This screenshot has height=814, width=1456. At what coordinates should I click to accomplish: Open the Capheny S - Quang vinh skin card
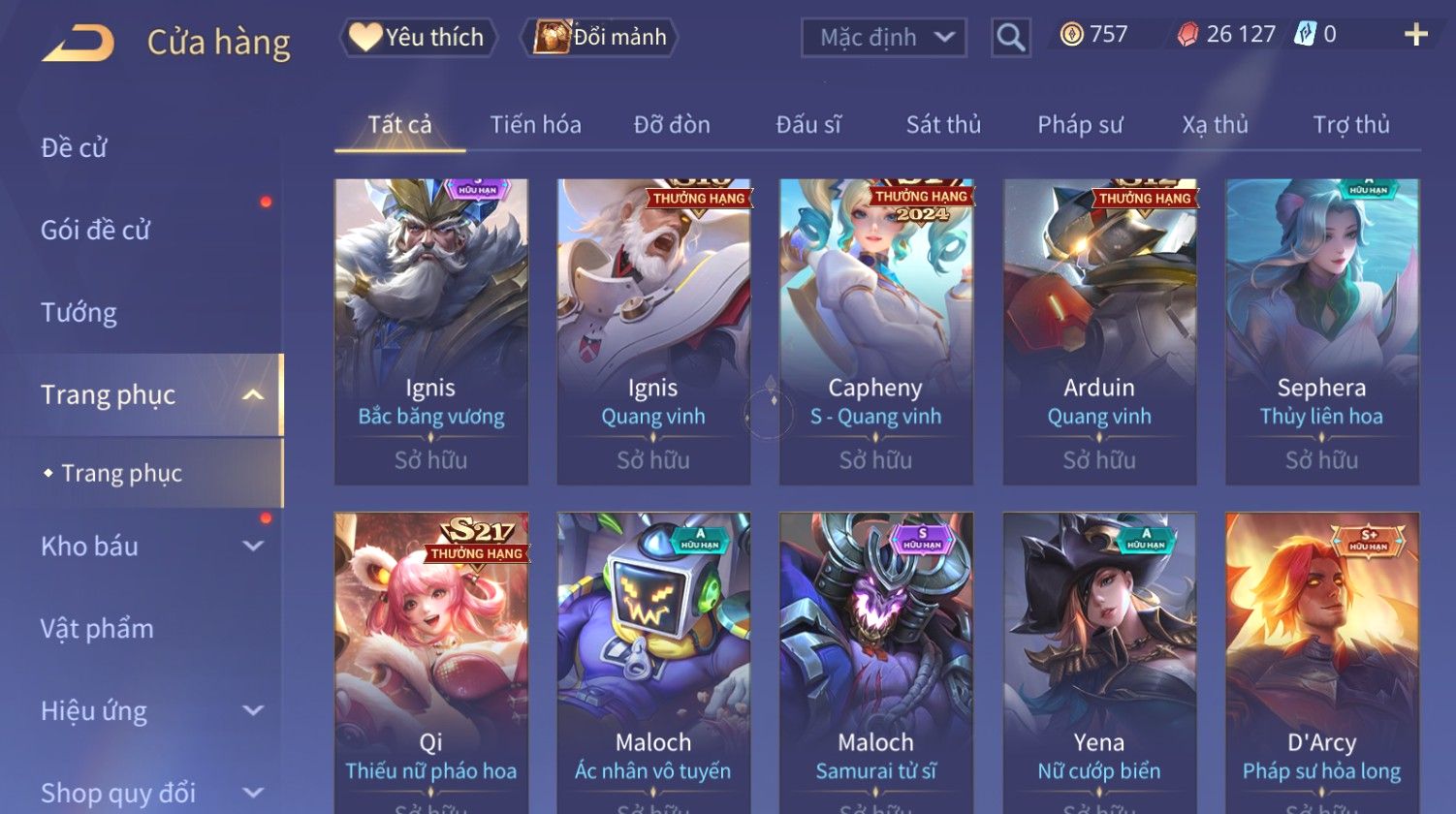(876, 331)
